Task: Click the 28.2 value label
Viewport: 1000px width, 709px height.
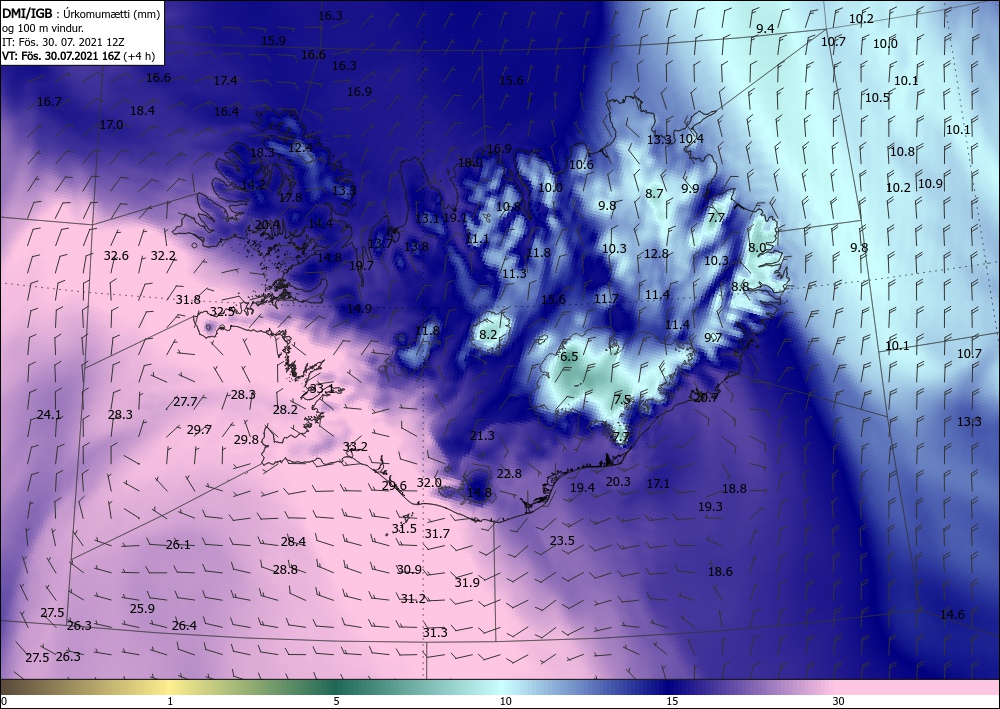Action: 285,409
